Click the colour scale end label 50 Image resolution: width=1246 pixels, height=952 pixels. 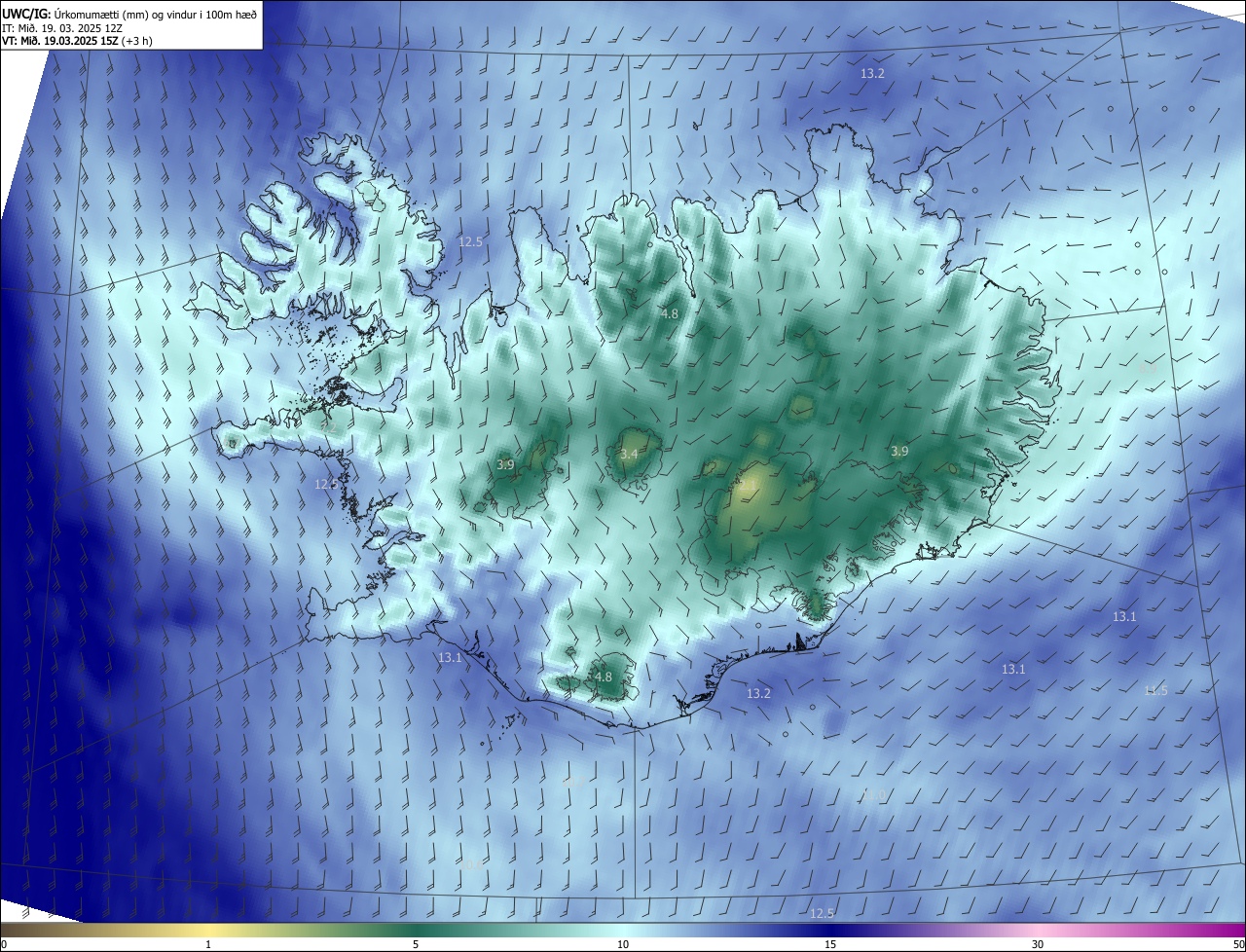(1238, 944)
